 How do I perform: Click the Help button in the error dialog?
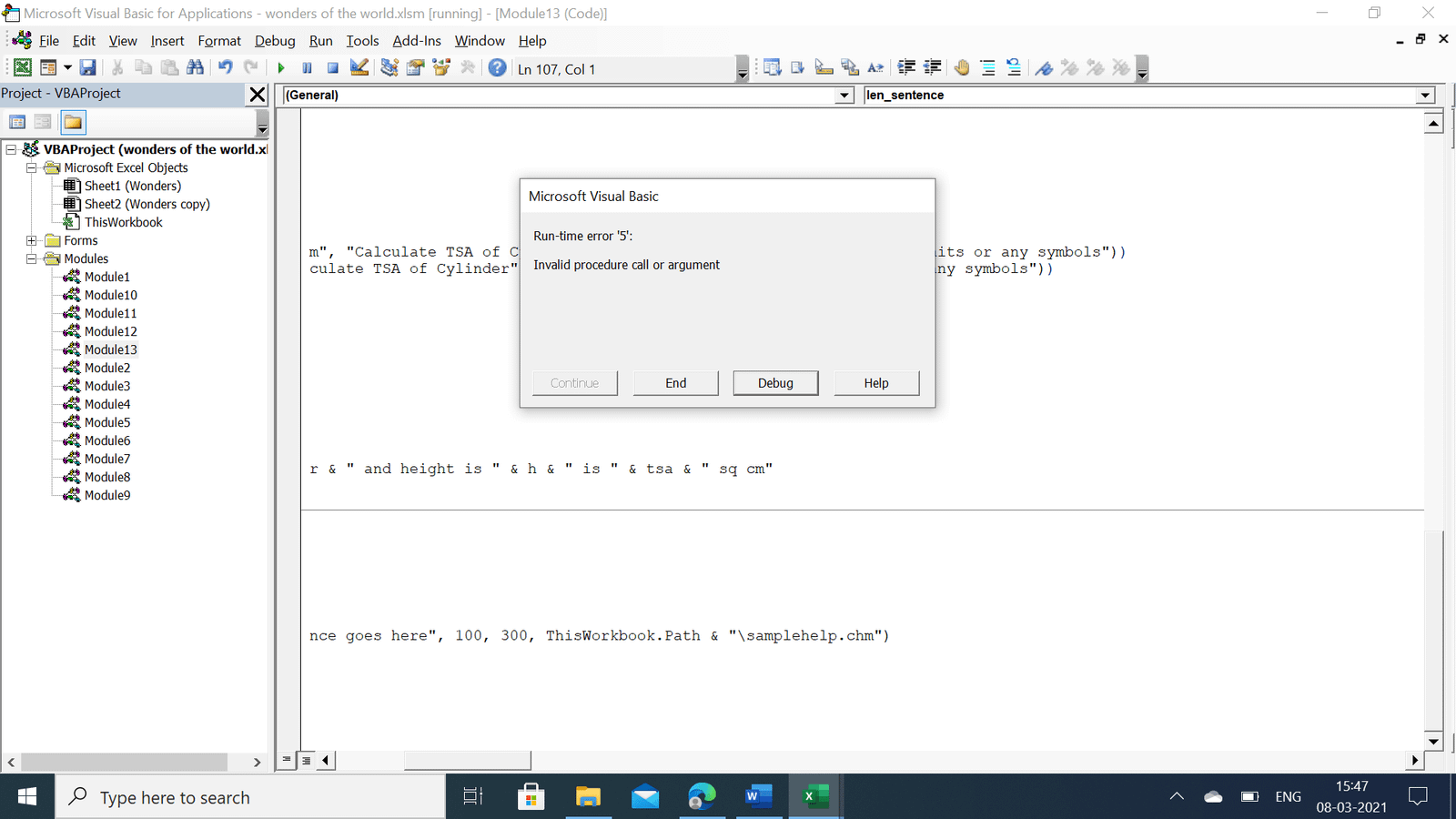pos(876,383)
